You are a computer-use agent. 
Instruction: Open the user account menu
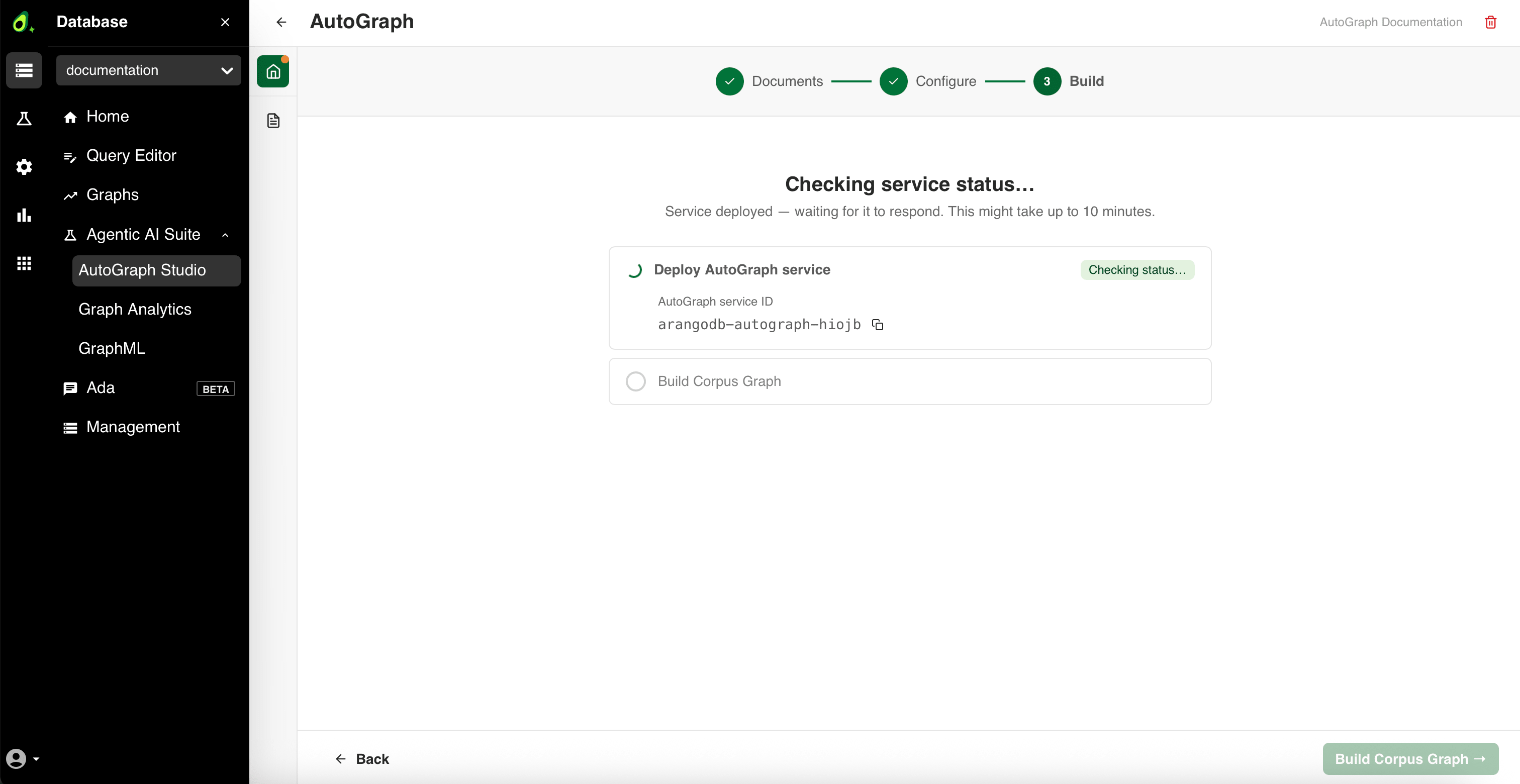pyautogui.click(x=23, y=759)
